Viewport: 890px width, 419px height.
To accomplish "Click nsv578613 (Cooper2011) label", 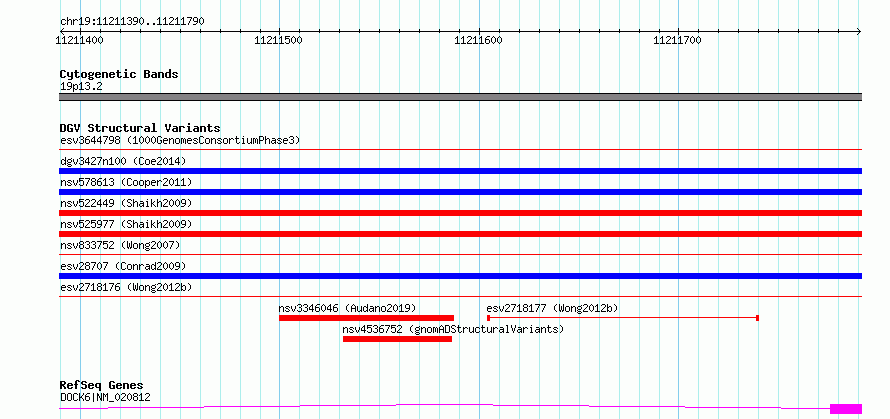I will pyautogui.click(x=126, y=182).
